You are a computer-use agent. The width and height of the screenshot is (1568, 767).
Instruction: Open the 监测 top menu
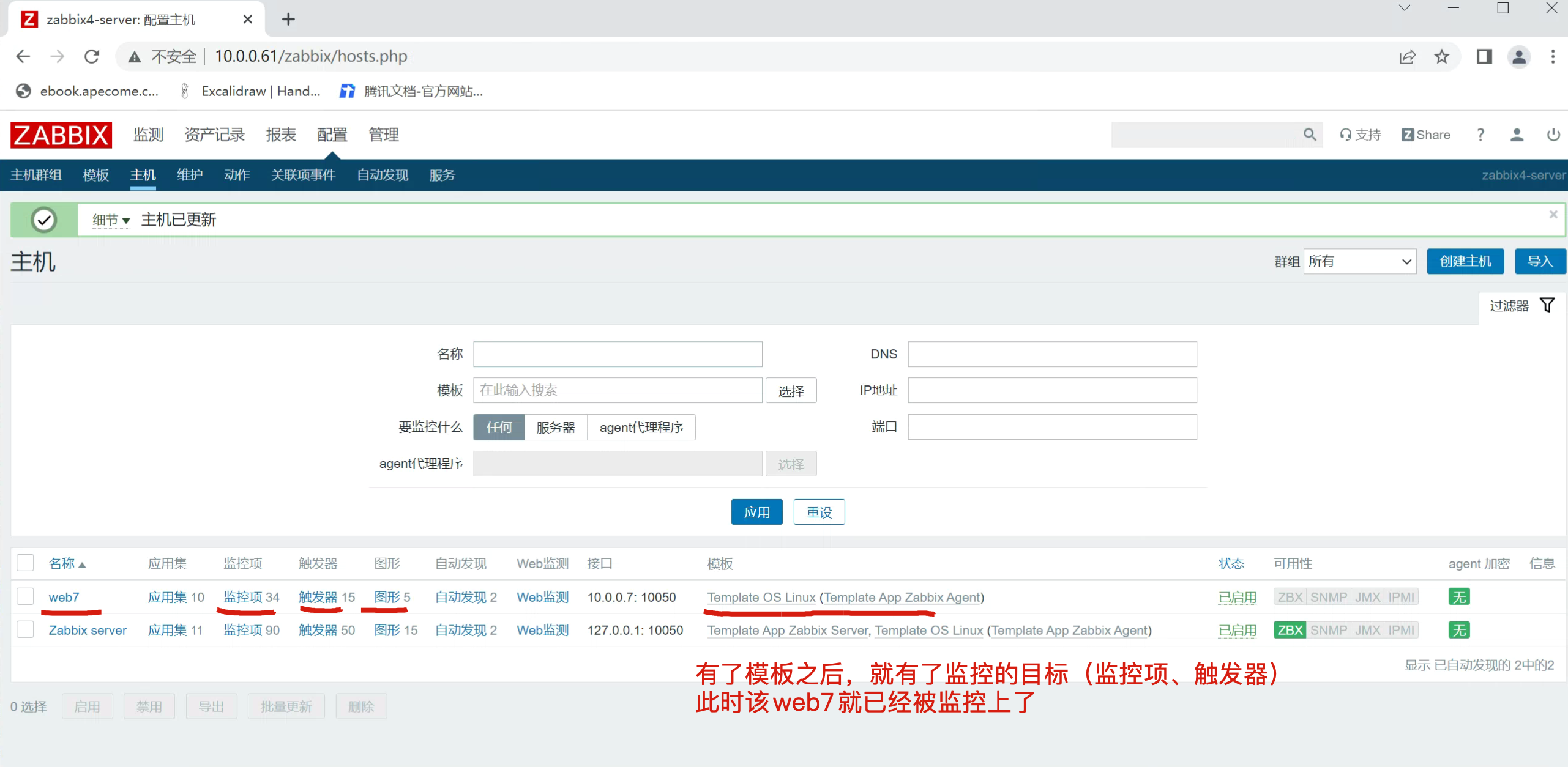(148, 135)
